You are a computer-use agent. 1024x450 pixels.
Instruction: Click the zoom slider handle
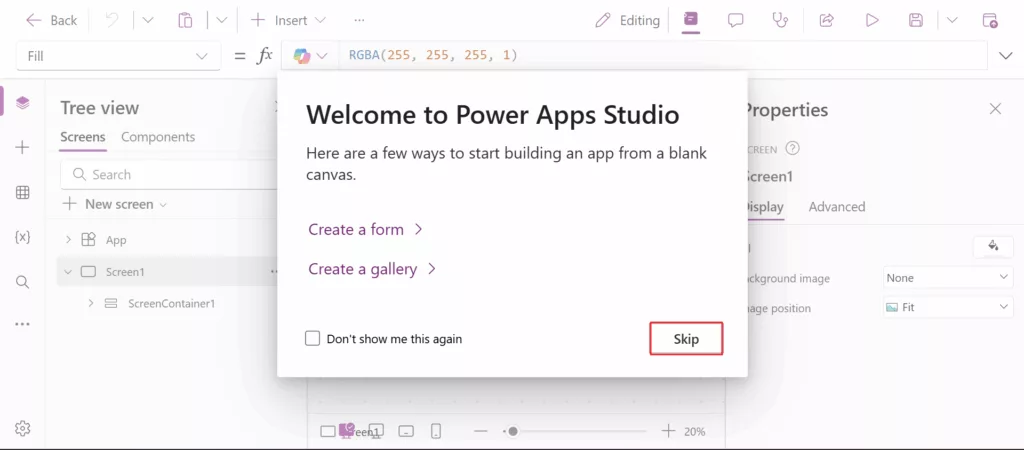click(513, 431)
